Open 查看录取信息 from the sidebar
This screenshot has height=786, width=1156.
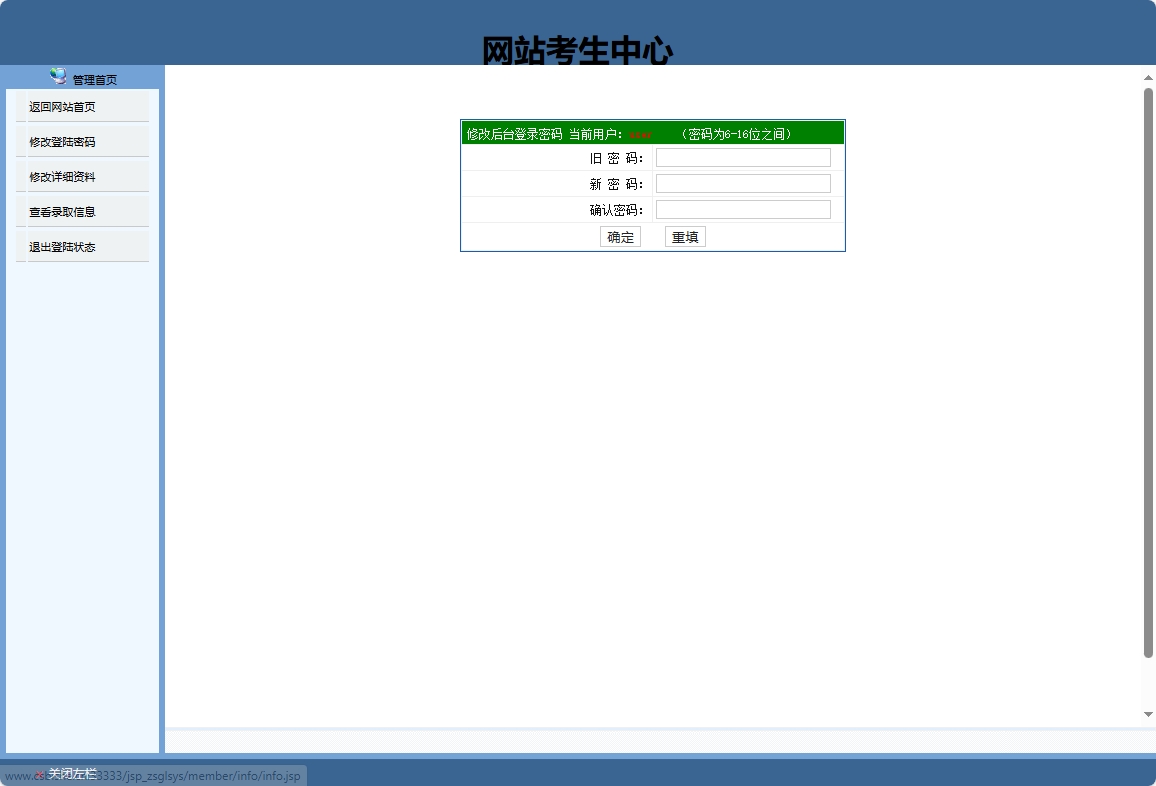[64, 211]
